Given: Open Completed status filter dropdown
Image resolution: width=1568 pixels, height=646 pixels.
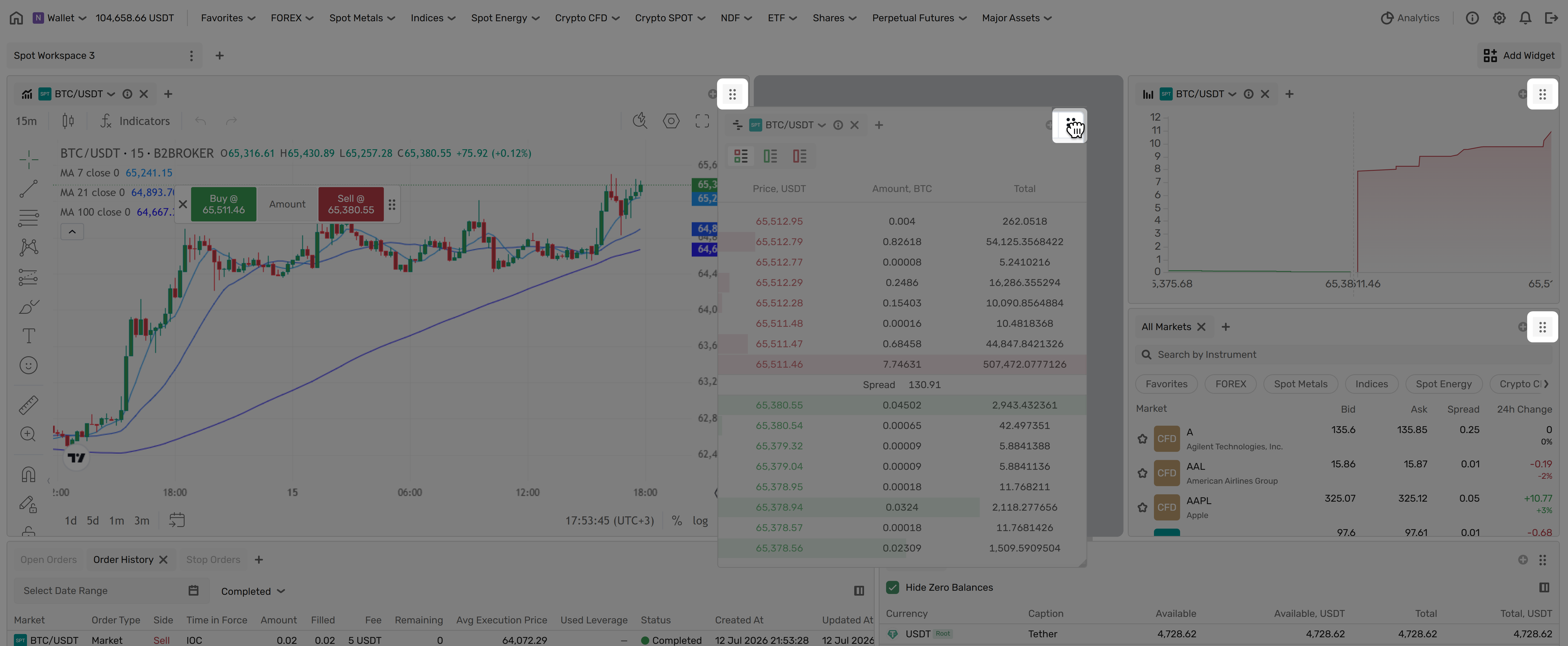Looking at the screenshot, I should pyautogui.click(x=253, y=591).
